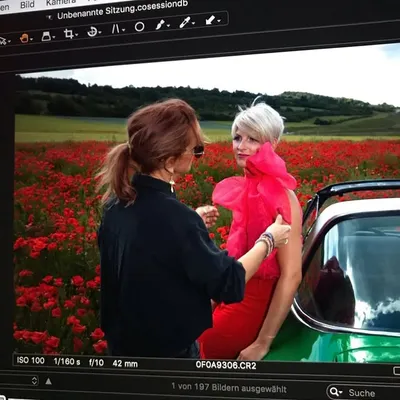The width and height of the screenshot is (400, 400).
Task: Select the pointer cursor tool at the toolbar's left edge
Action: pyautogui.click(x=3, y=41)
